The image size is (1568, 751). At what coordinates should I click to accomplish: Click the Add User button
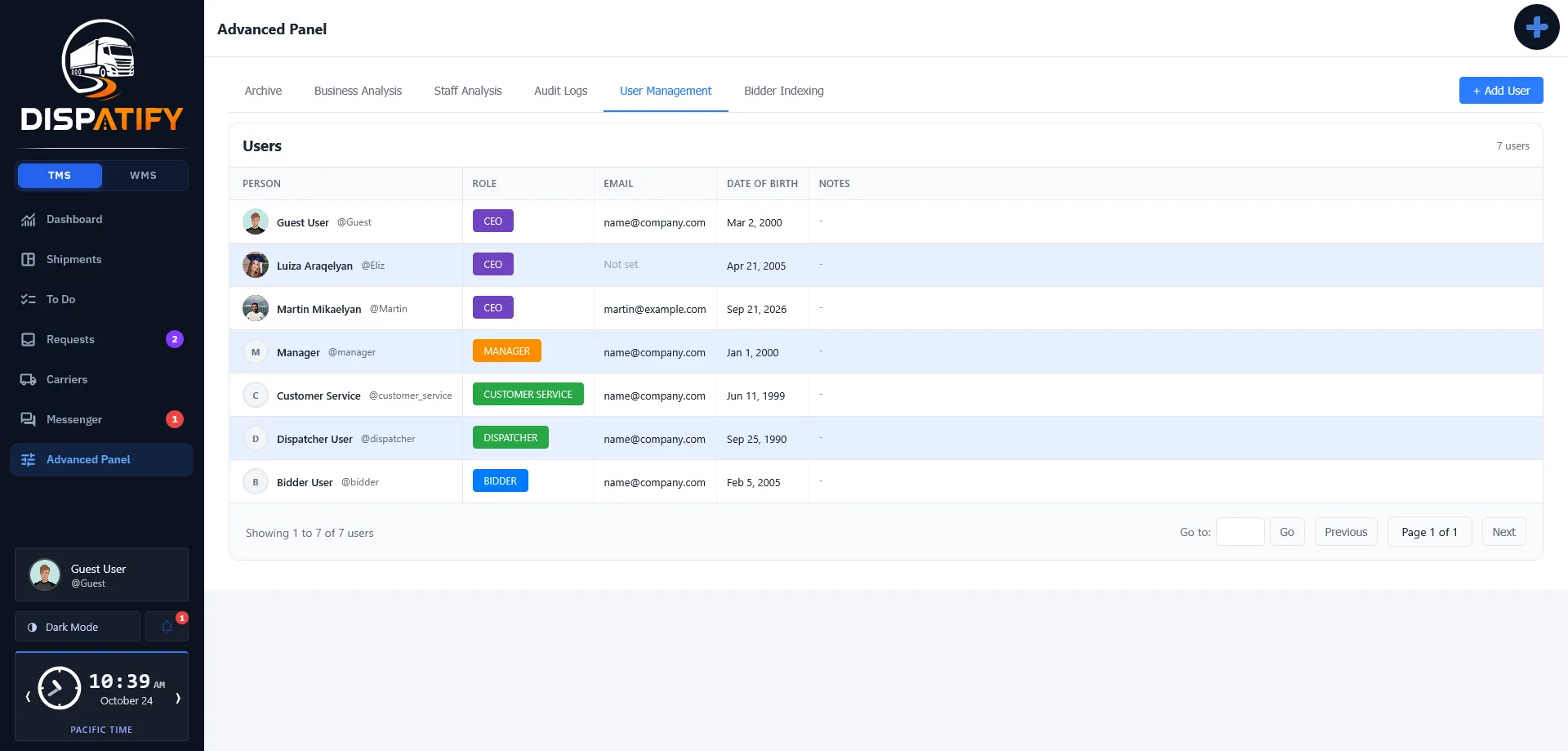point(1501,91)
